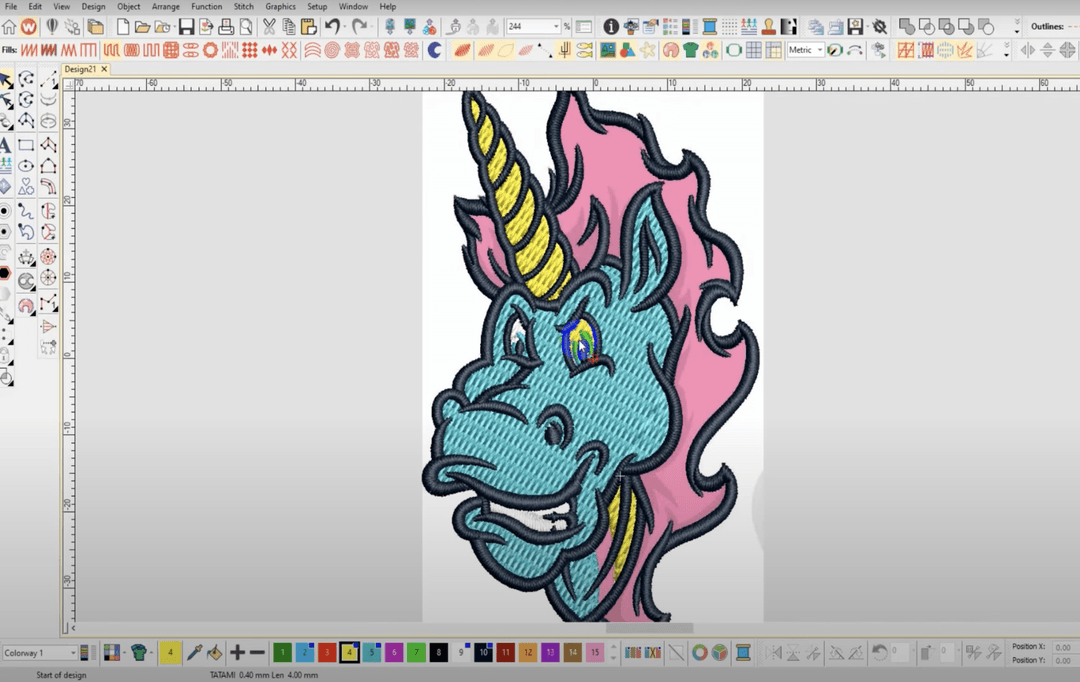The height and width of the screenshot is (682, 1080).
Task: Click the print preview magnifier icon
Action: [x=246, y=27]
